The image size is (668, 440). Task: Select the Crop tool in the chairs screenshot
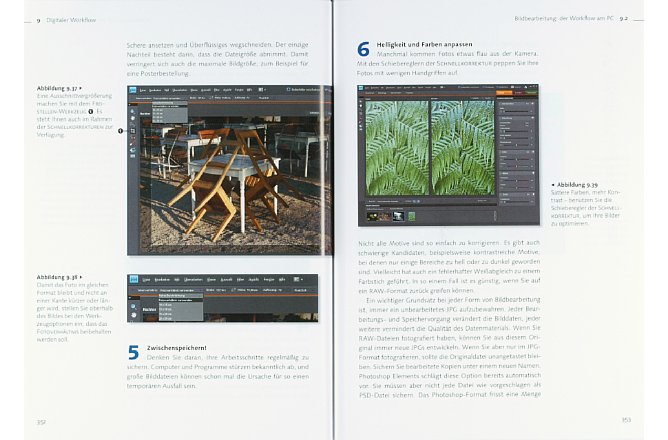[x=133, y=131]
